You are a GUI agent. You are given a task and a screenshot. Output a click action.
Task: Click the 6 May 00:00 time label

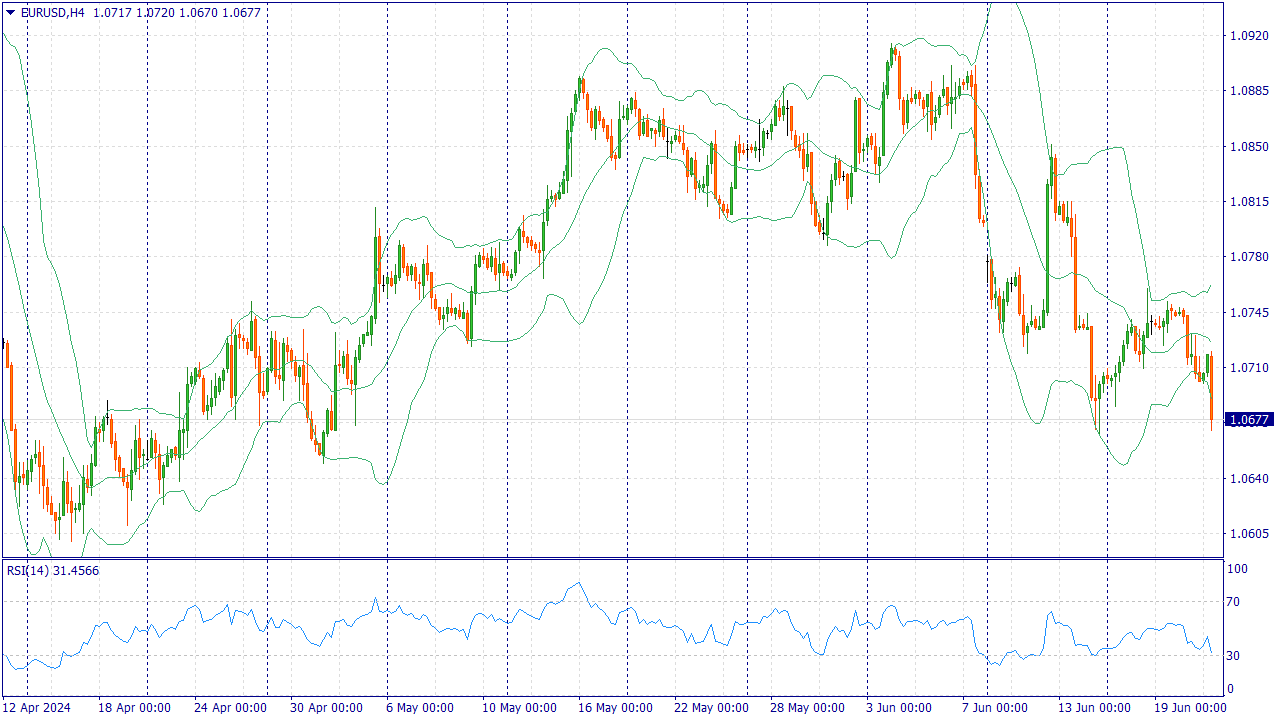421,708
